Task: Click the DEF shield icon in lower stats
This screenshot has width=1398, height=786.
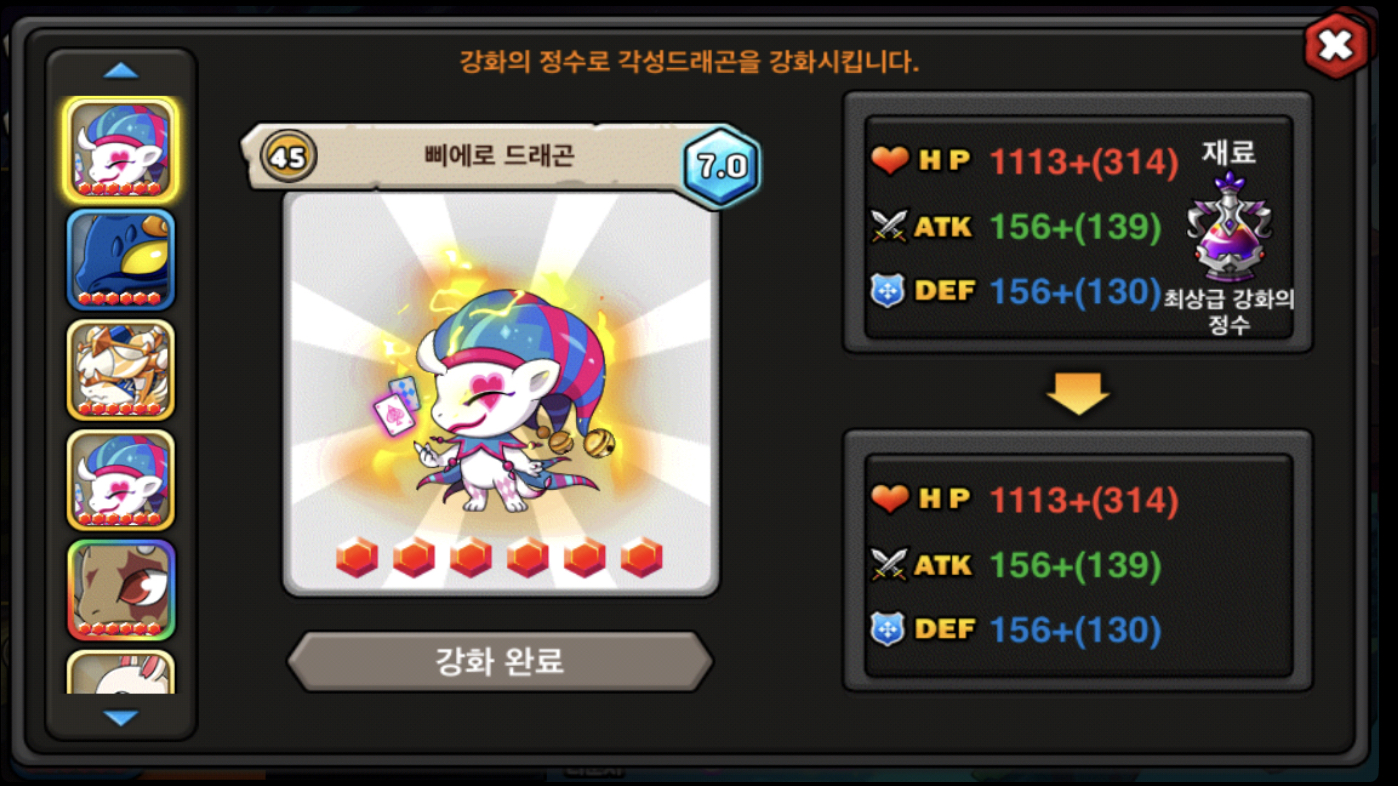Action: point(889,629)
